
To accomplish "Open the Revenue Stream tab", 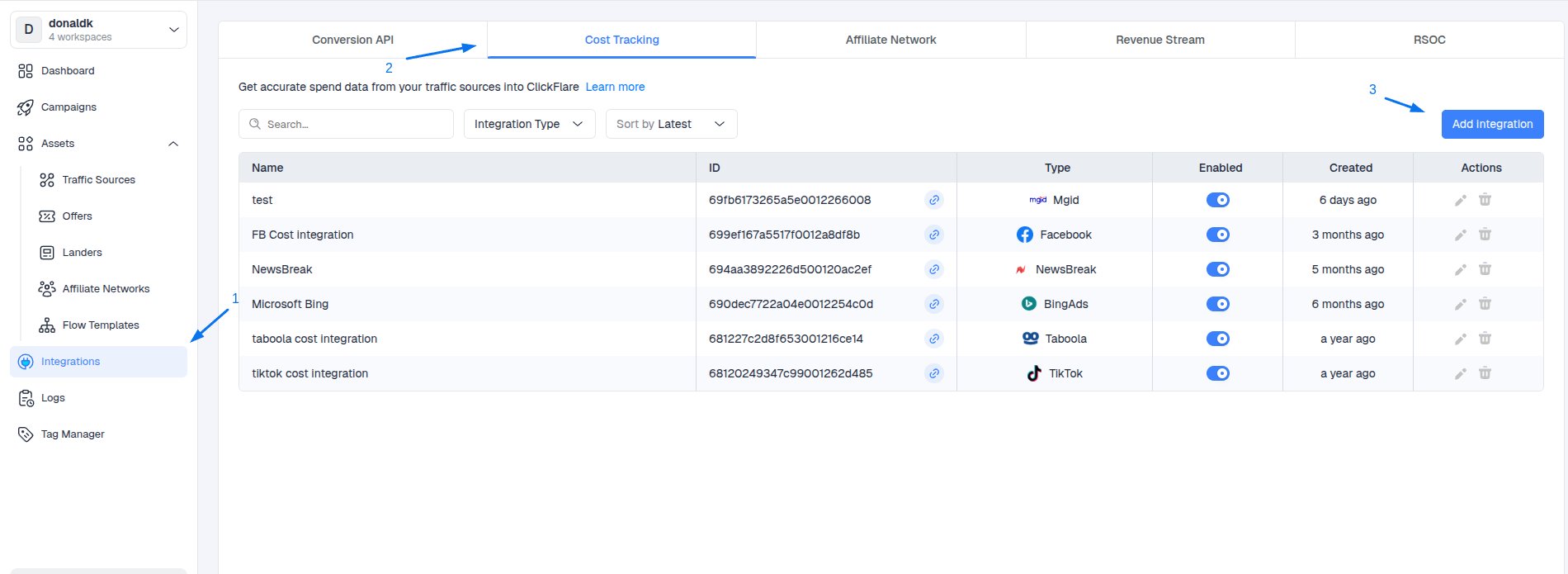I will pos(1159,40).
